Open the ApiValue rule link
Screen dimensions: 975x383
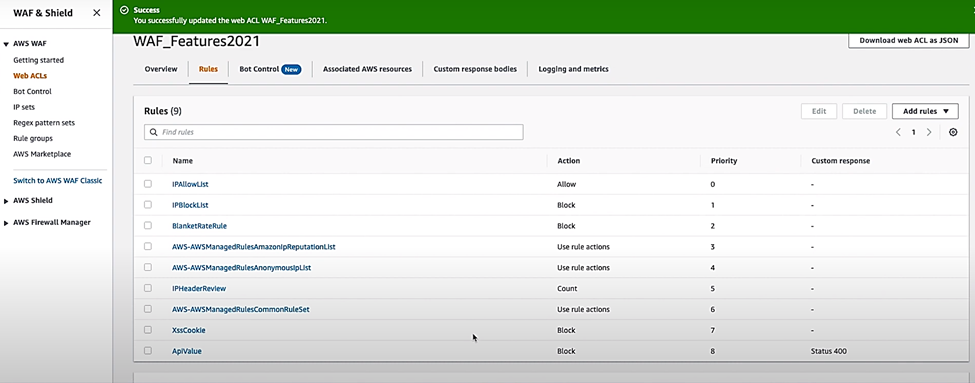coord(187,351)
